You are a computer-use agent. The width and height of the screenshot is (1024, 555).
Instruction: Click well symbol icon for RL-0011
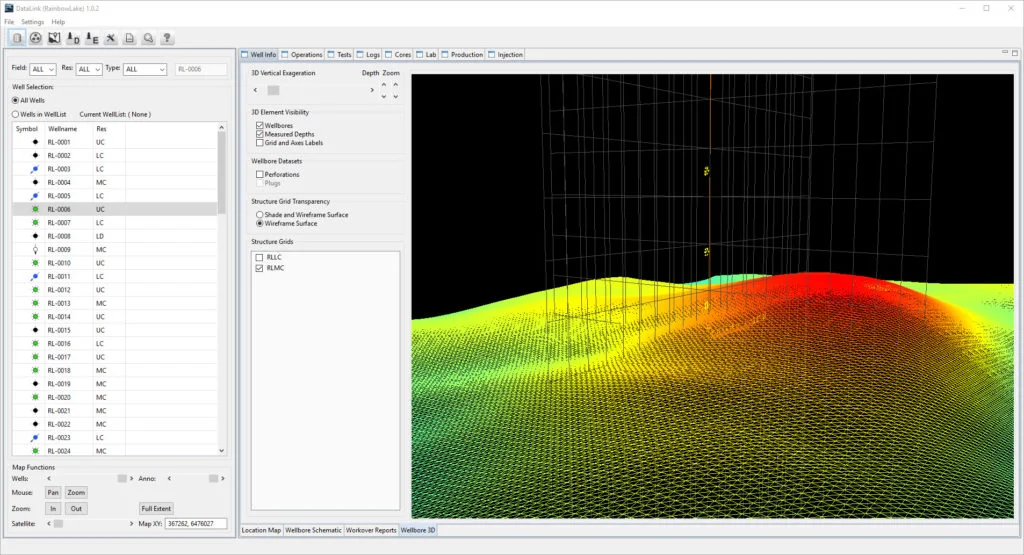(35, 277)
